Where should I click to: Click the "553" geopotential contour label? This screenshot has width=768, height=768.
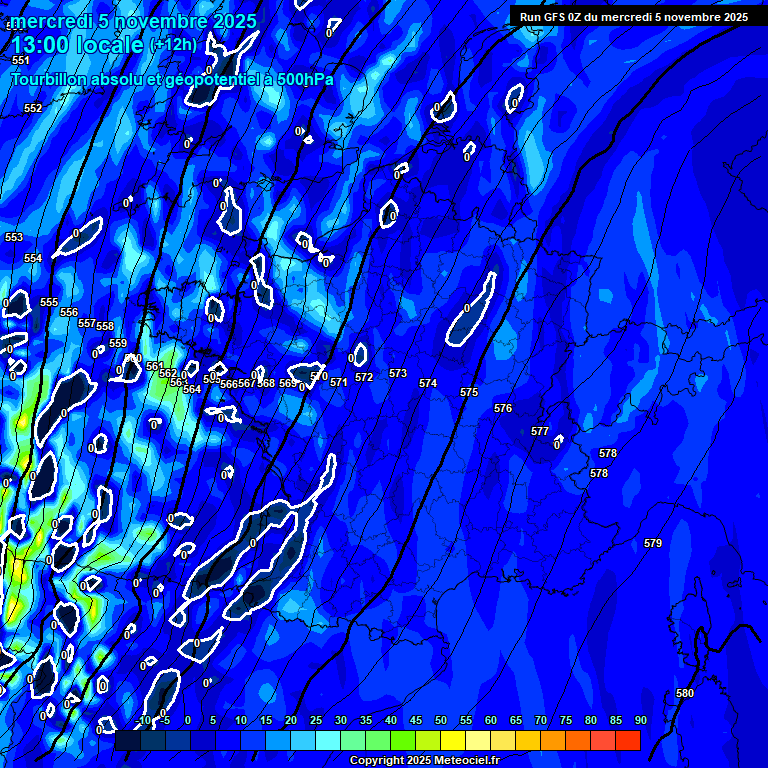pyautogui.click(x=14, y=237)
